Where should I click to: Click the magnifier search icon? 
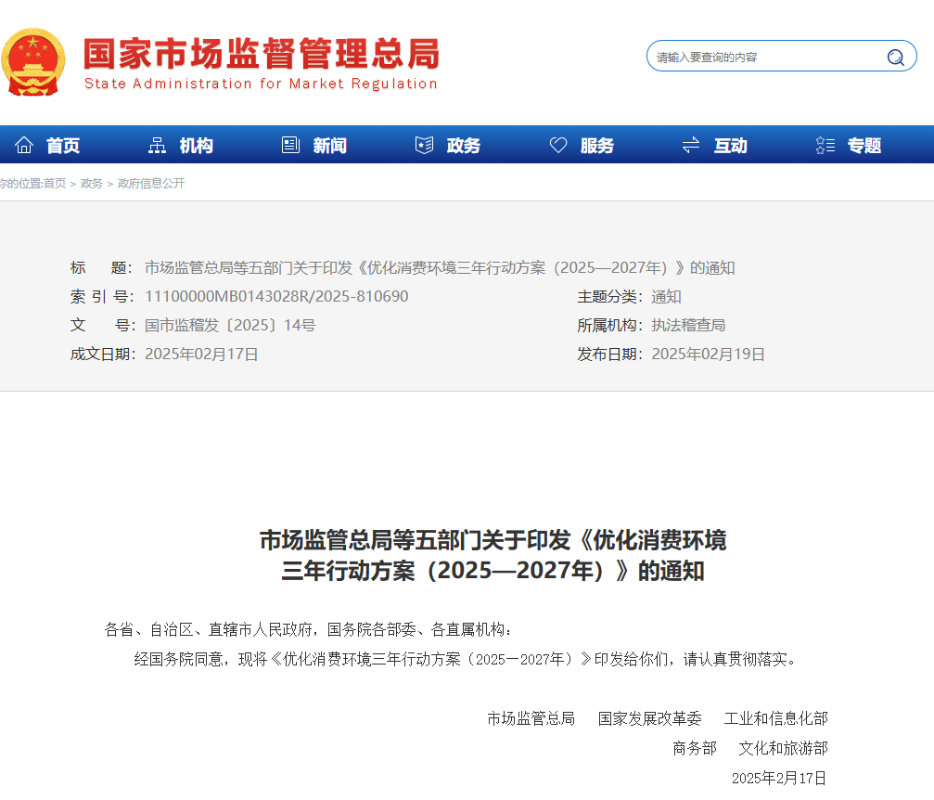(895, 57)
